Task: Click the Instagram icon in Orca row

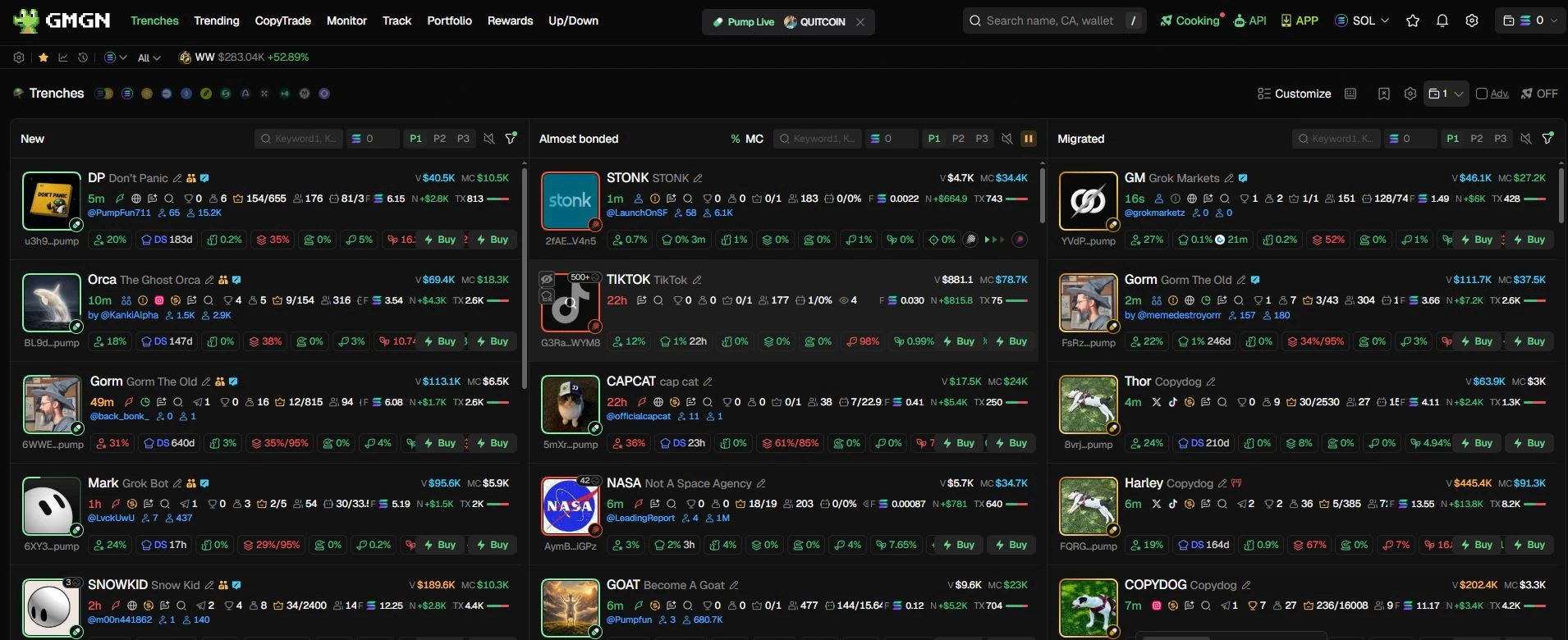Action: (159, 300)
